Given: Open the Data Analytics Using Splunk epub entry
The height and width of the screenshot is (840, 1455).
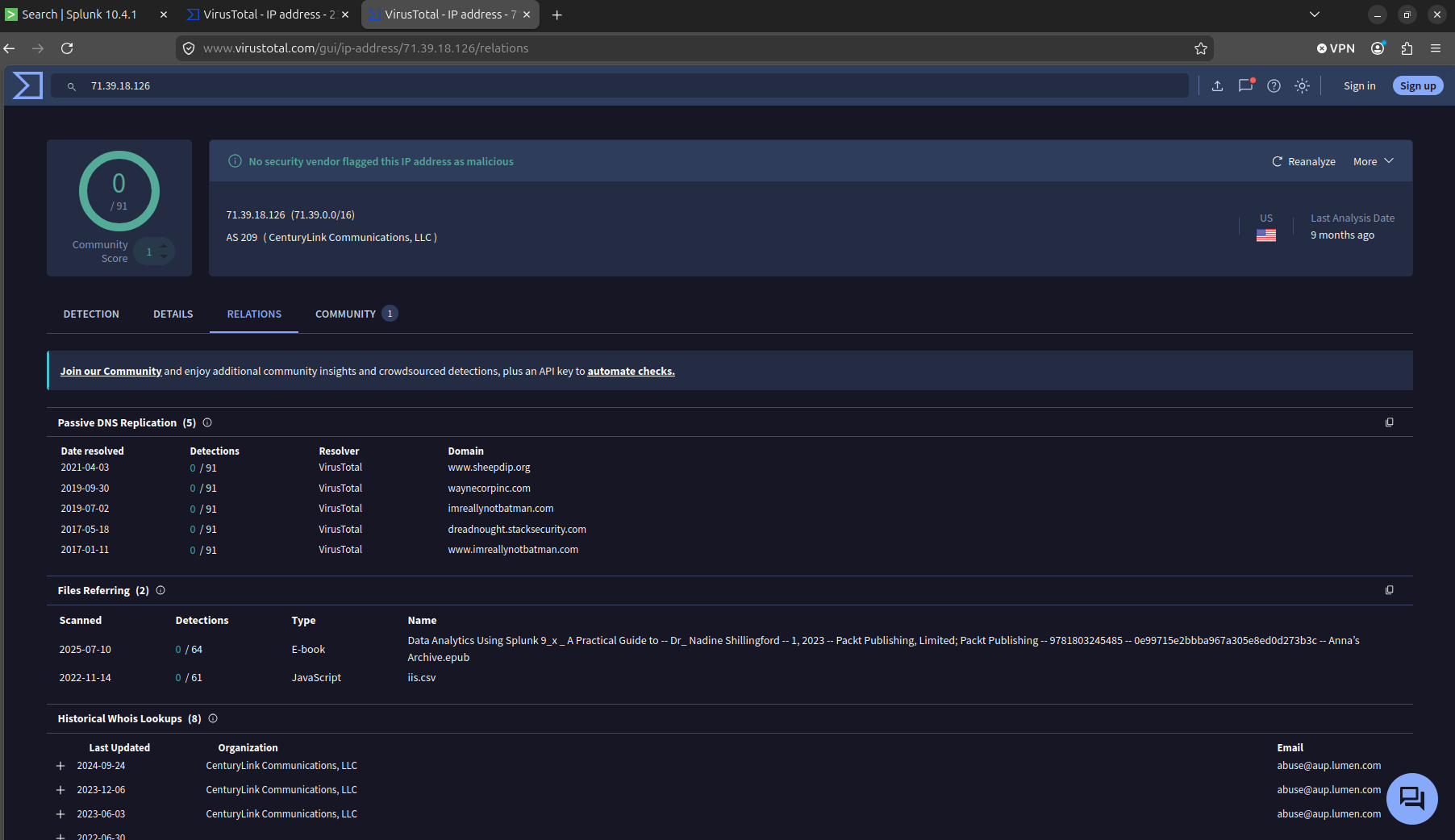Looking at the screenshot, I should [x=883, y=649].
